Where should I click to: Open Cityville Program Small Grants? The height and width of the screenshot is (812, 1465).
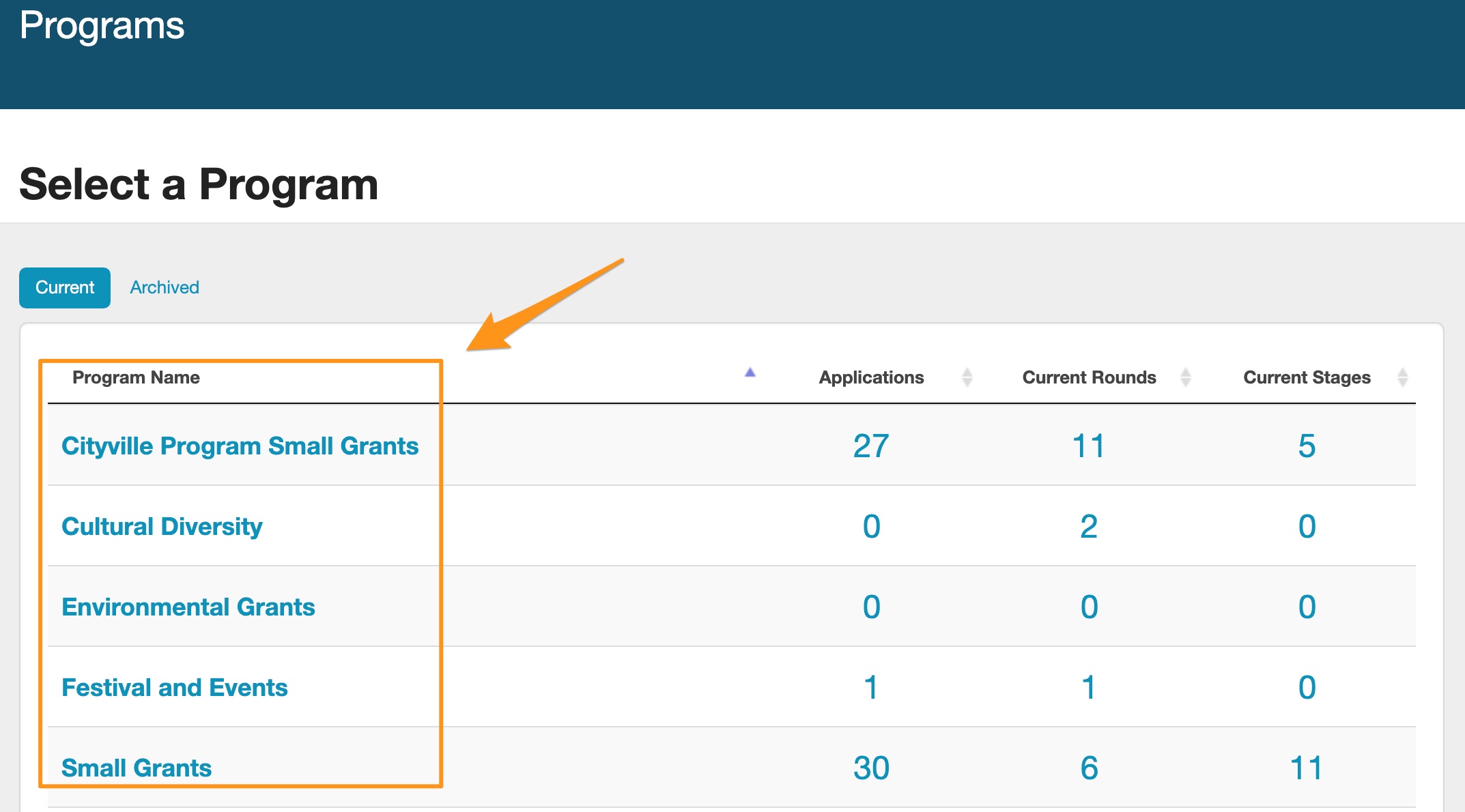pyautogui.click(x=240, y=446)
